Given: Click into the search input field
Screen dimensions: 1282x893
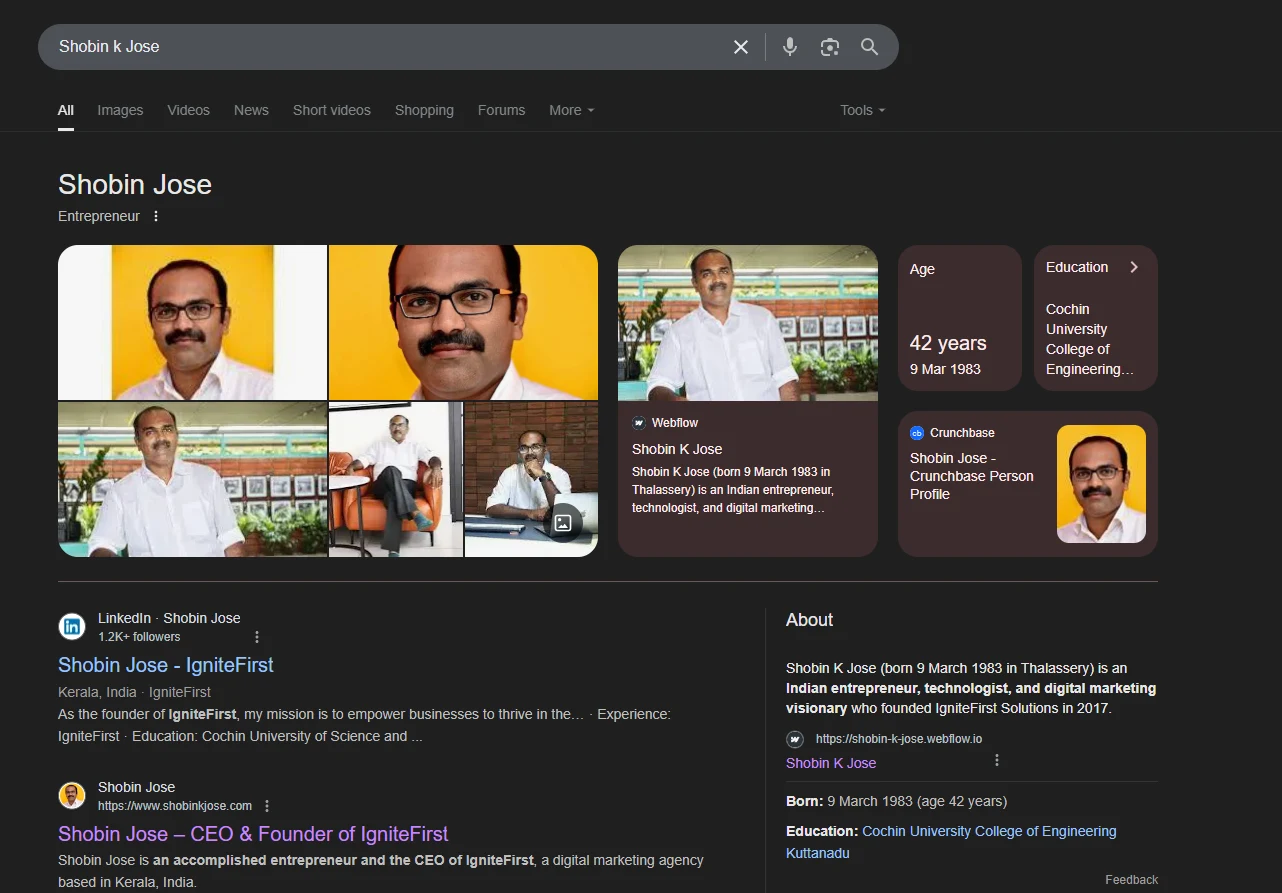Looking at the screenshot, I should tap(390, 47).
